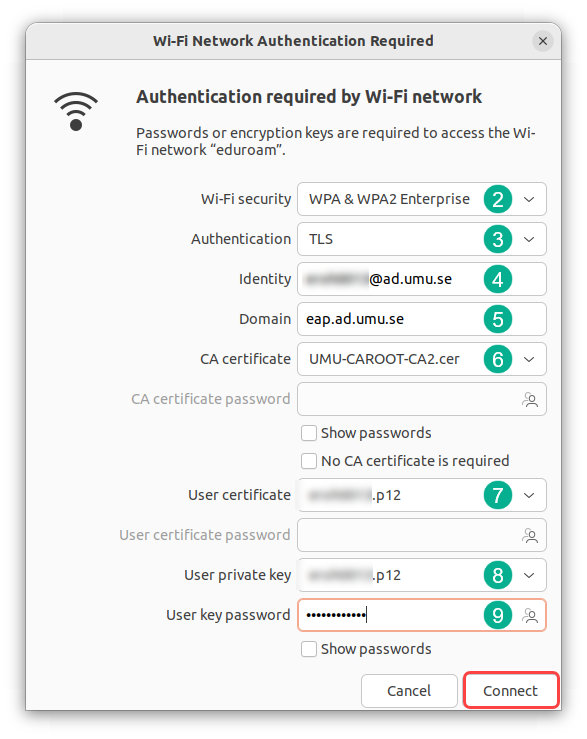Click password storage icon in User certificate password
This screenshot has height=739, width=587.
click(530, 535)
